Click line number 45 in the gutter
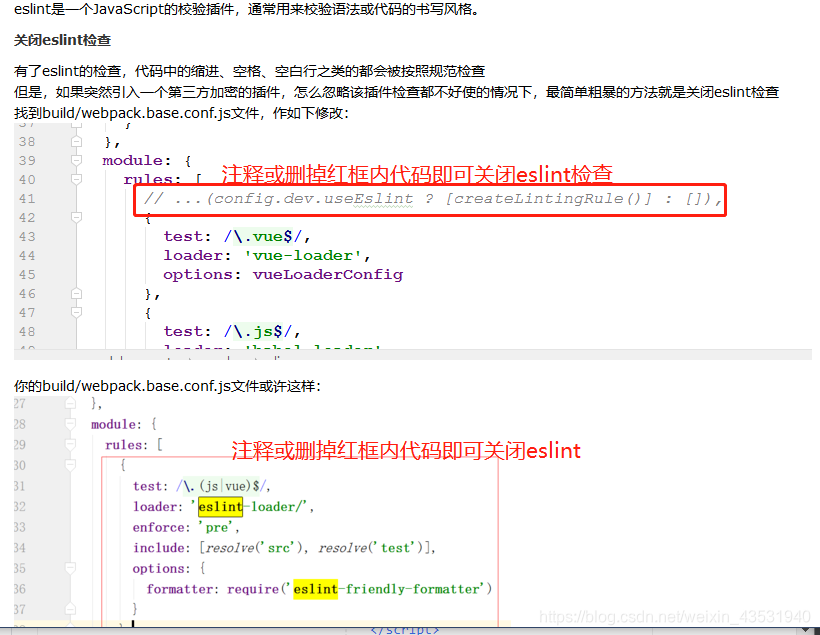 point(27,275)
